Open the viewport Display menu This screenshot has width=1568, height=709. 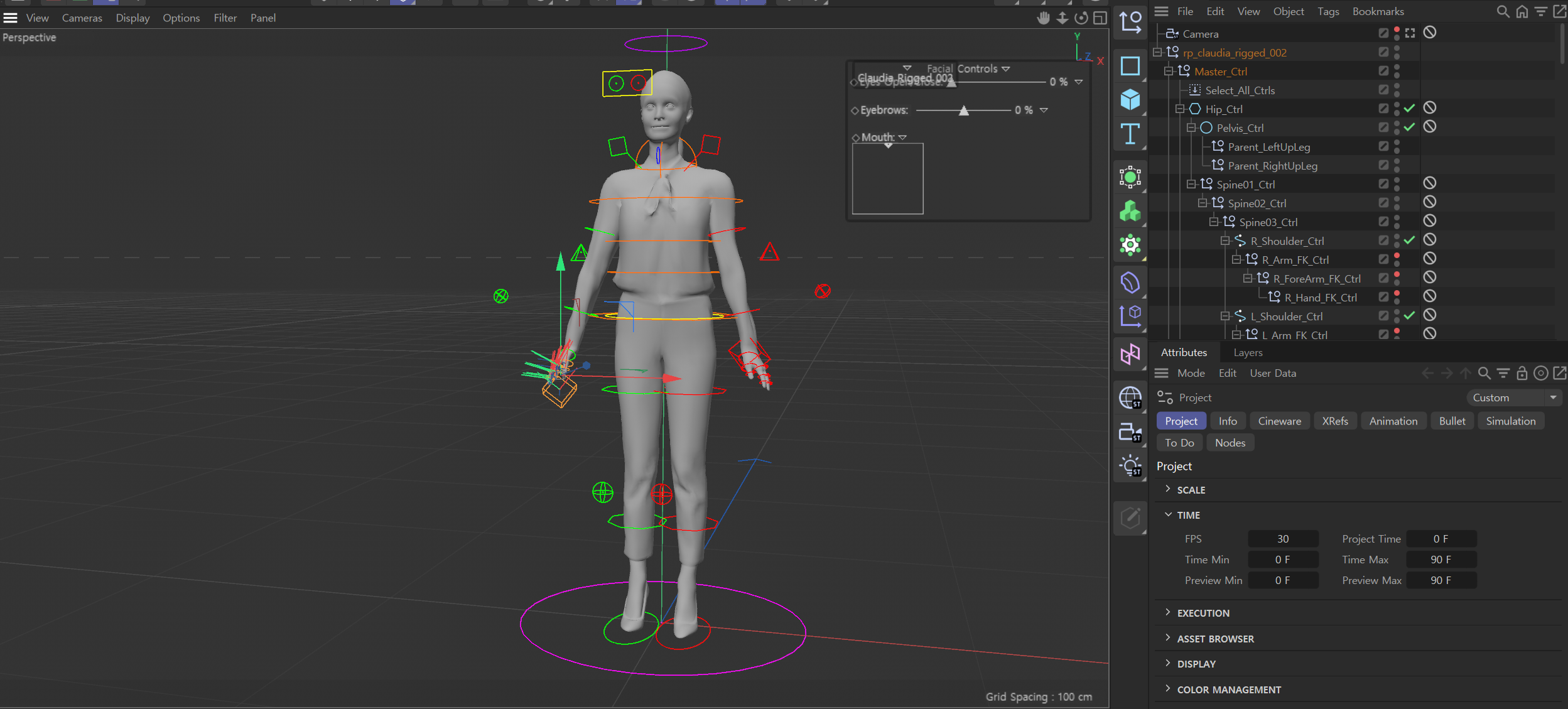coord(132,18)
